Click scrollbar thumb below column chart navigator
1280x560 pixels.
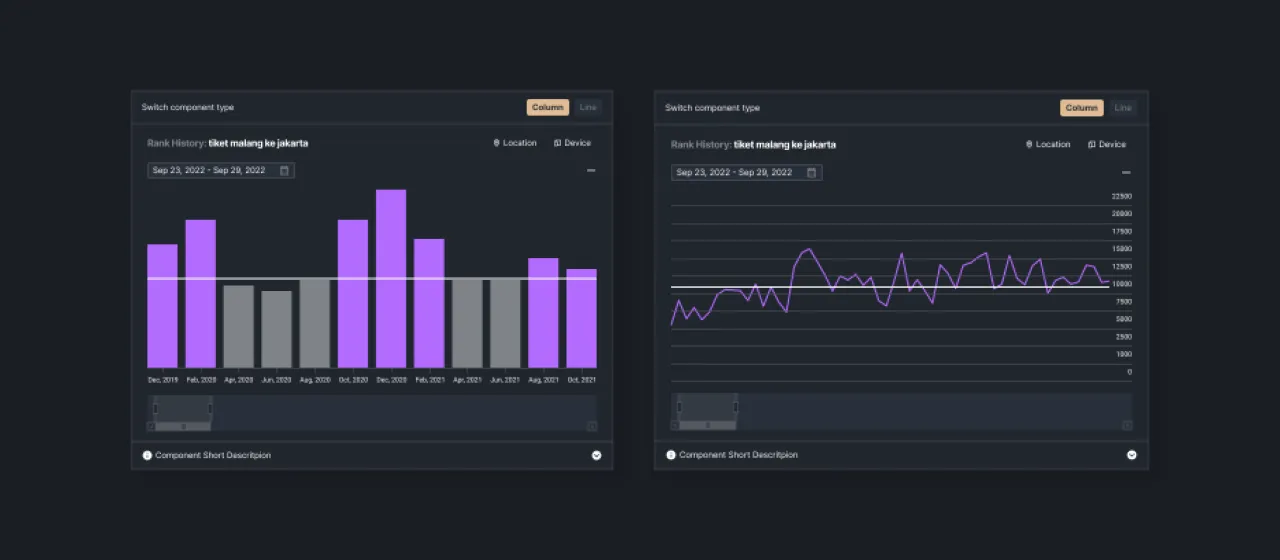coord(182,426)
